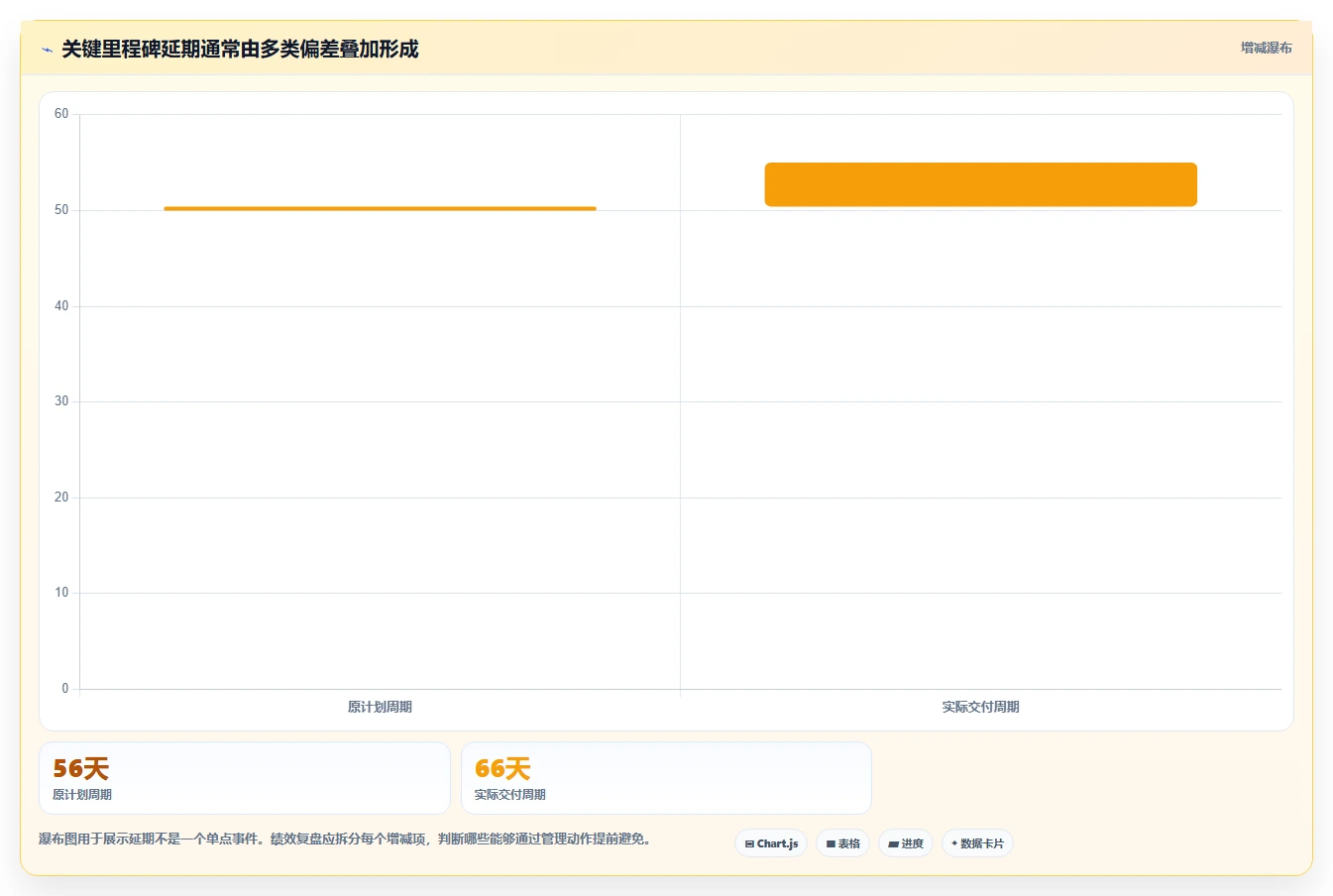Click the y-axis label 60
The height and width of the screenshot is (896, 1333).
click(61, 114)
